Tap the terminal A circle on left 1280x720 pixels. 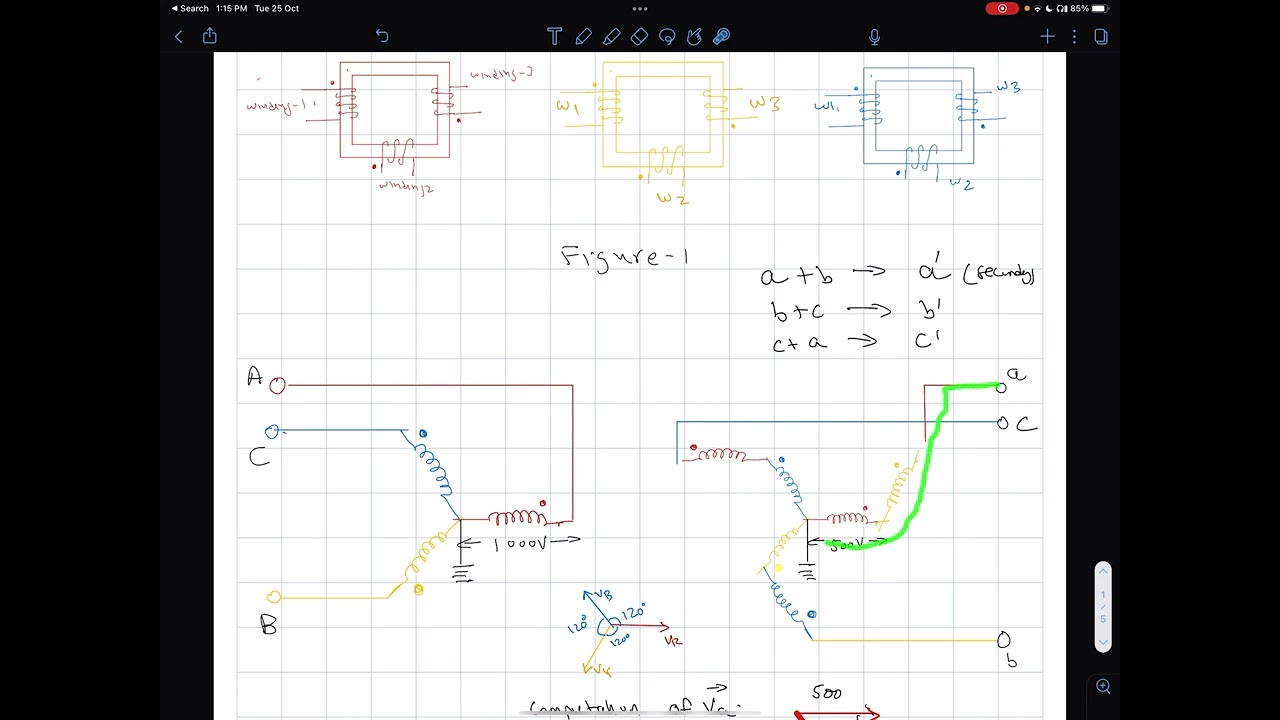click(277, 385)
